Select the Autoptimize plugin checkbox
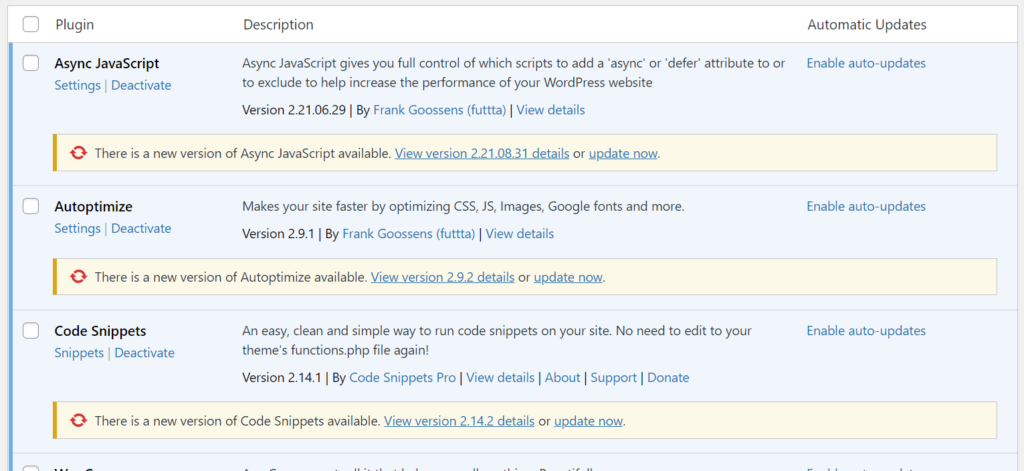Screen dimensions: 1024x471 tap(31, 206)
